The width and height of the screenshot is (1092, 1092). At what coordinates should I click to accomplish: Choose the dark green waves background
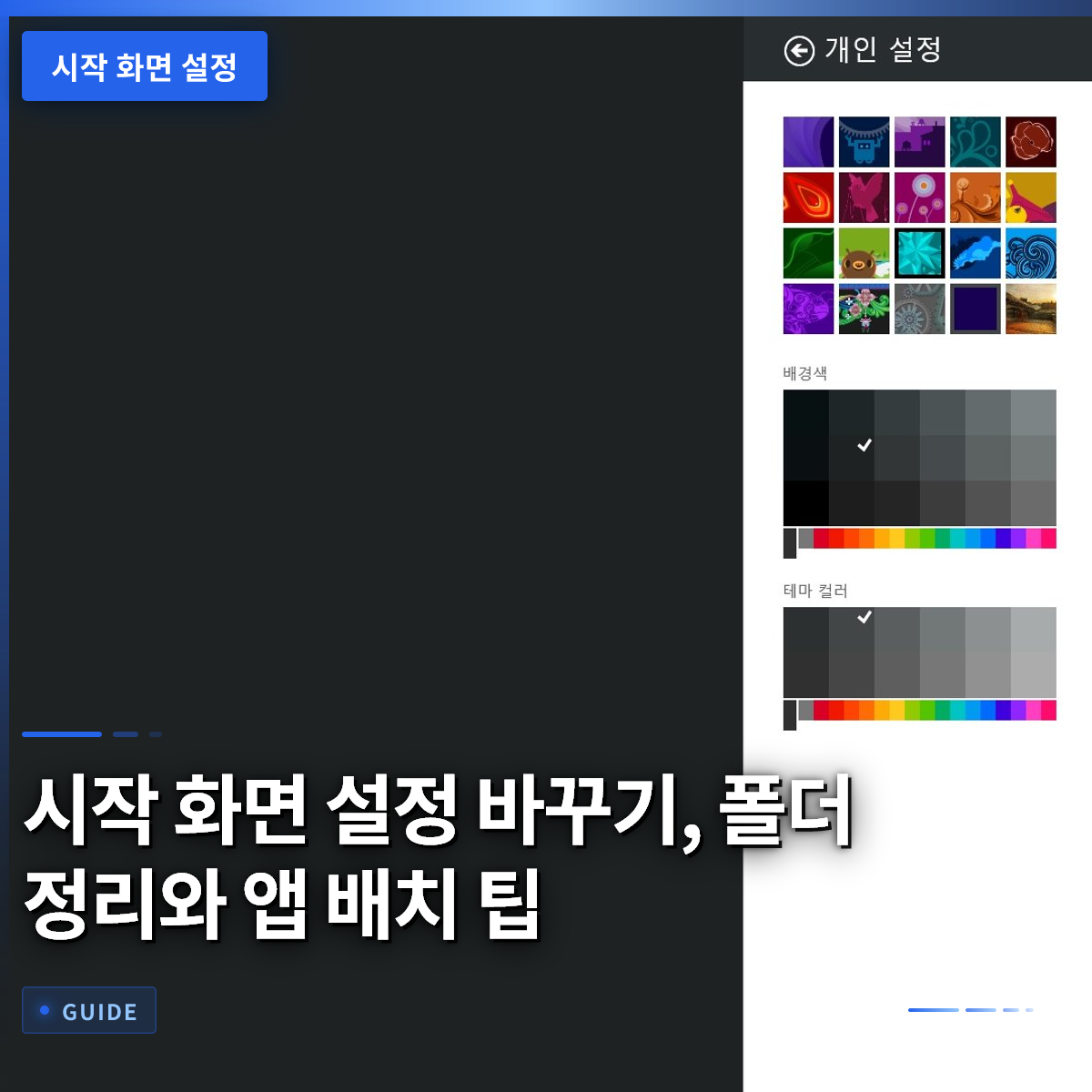tap(808, 253)
